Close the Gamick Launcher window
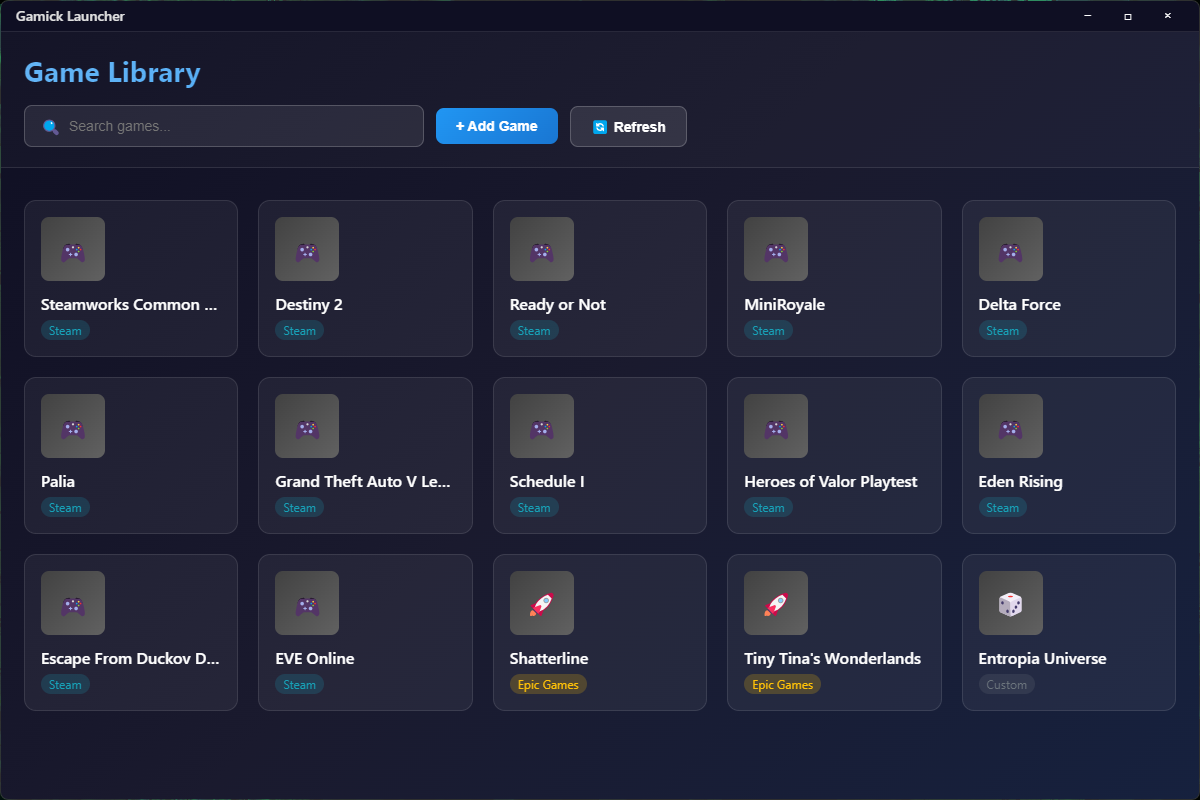The image size is (1200, 800). tap(1167, 16)
